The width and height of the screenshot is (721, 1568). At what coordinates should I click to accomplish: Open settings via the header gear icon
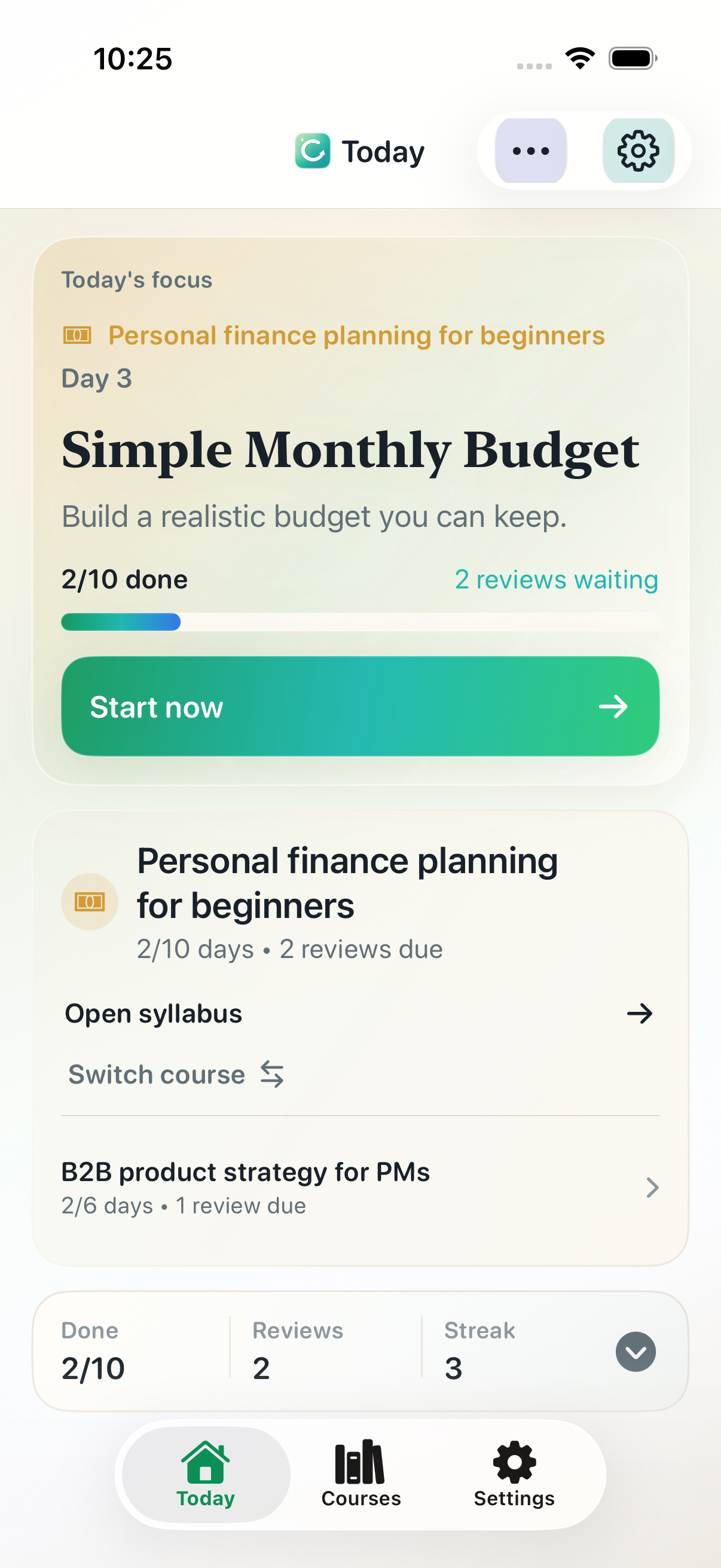(638, 151)
